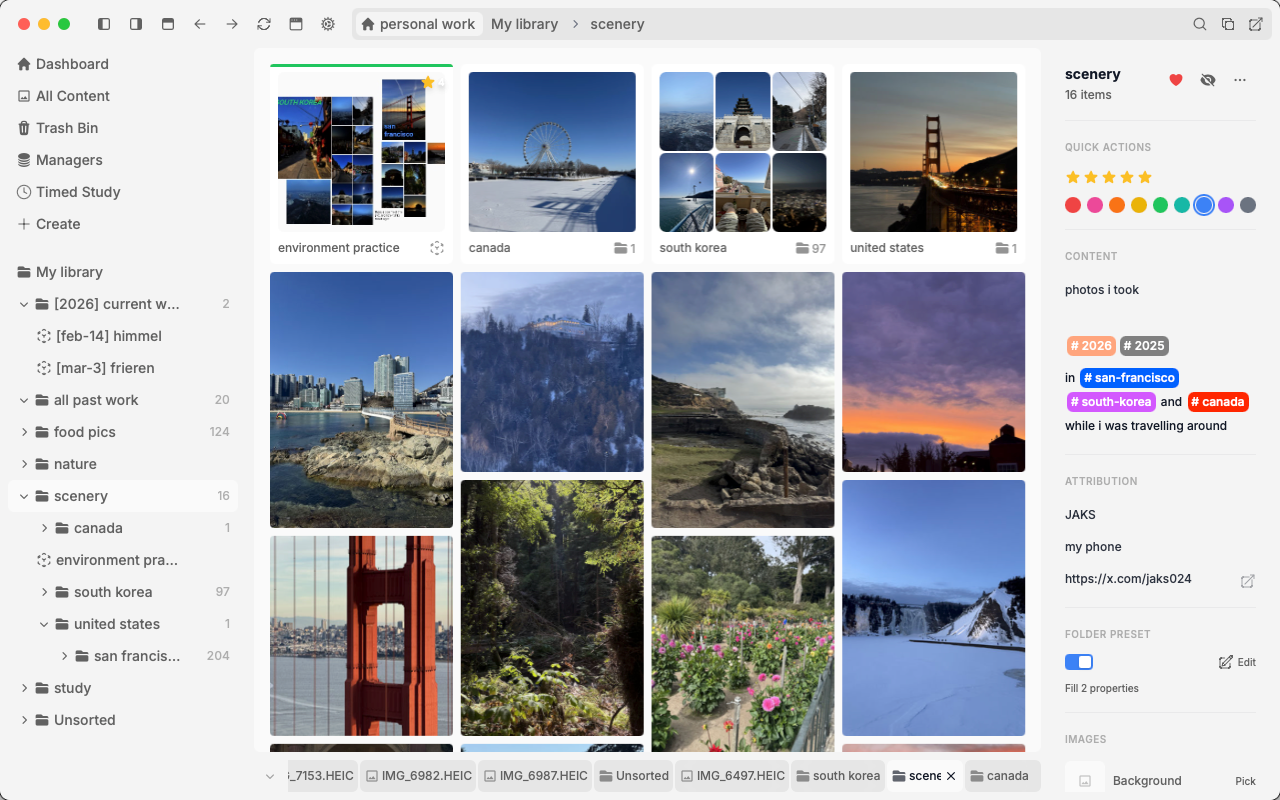Go to My library via breadcrumb
1280x800 pixels.
coord(524,23)
